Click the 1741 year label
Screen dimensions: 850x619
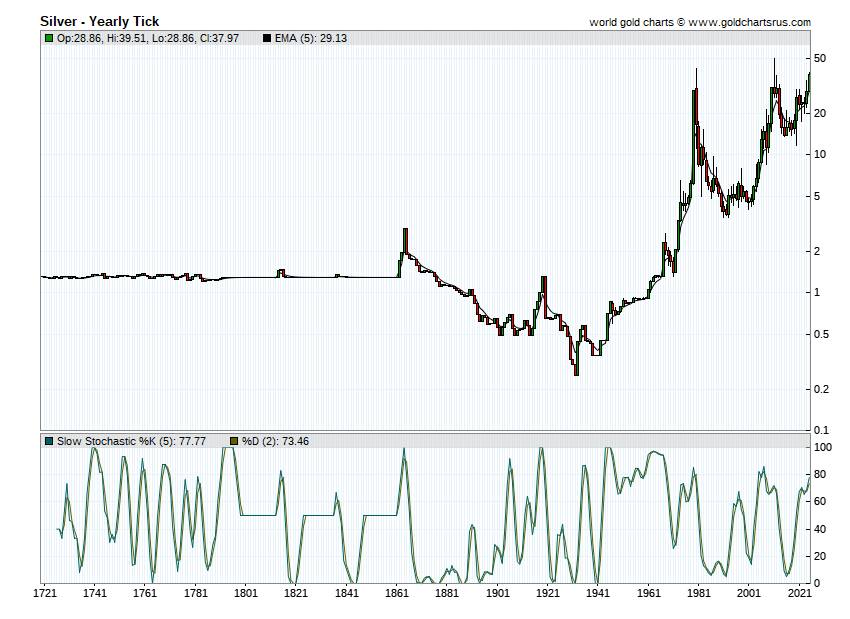pos(95,593)
